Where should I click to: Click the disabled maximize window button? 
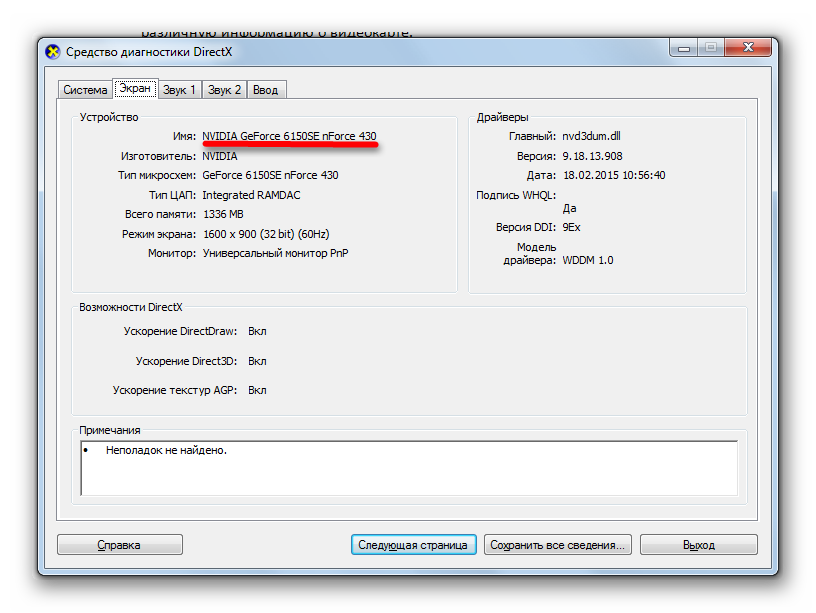coord(711,47)
